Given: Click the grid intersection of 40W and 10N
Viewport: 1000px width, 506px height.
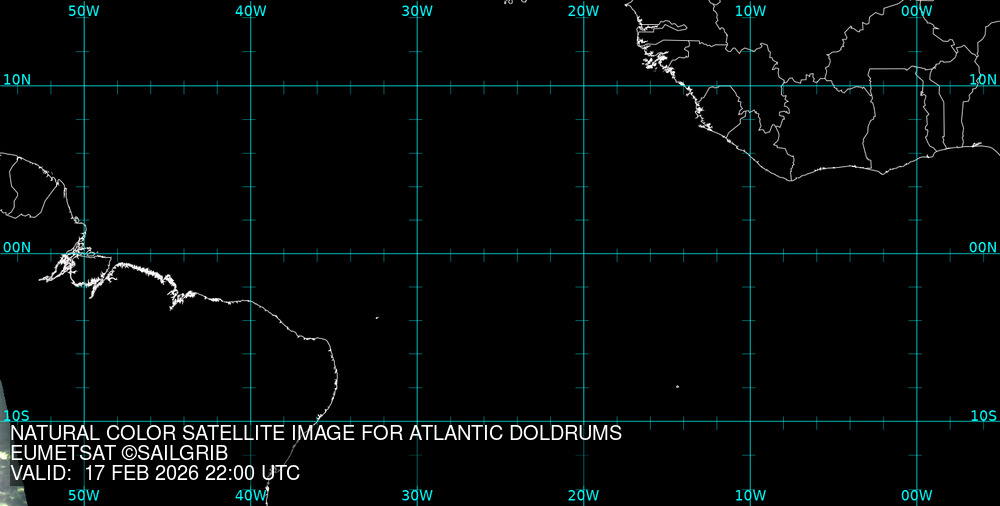Looking at the screenshot, I should point(250,86).
